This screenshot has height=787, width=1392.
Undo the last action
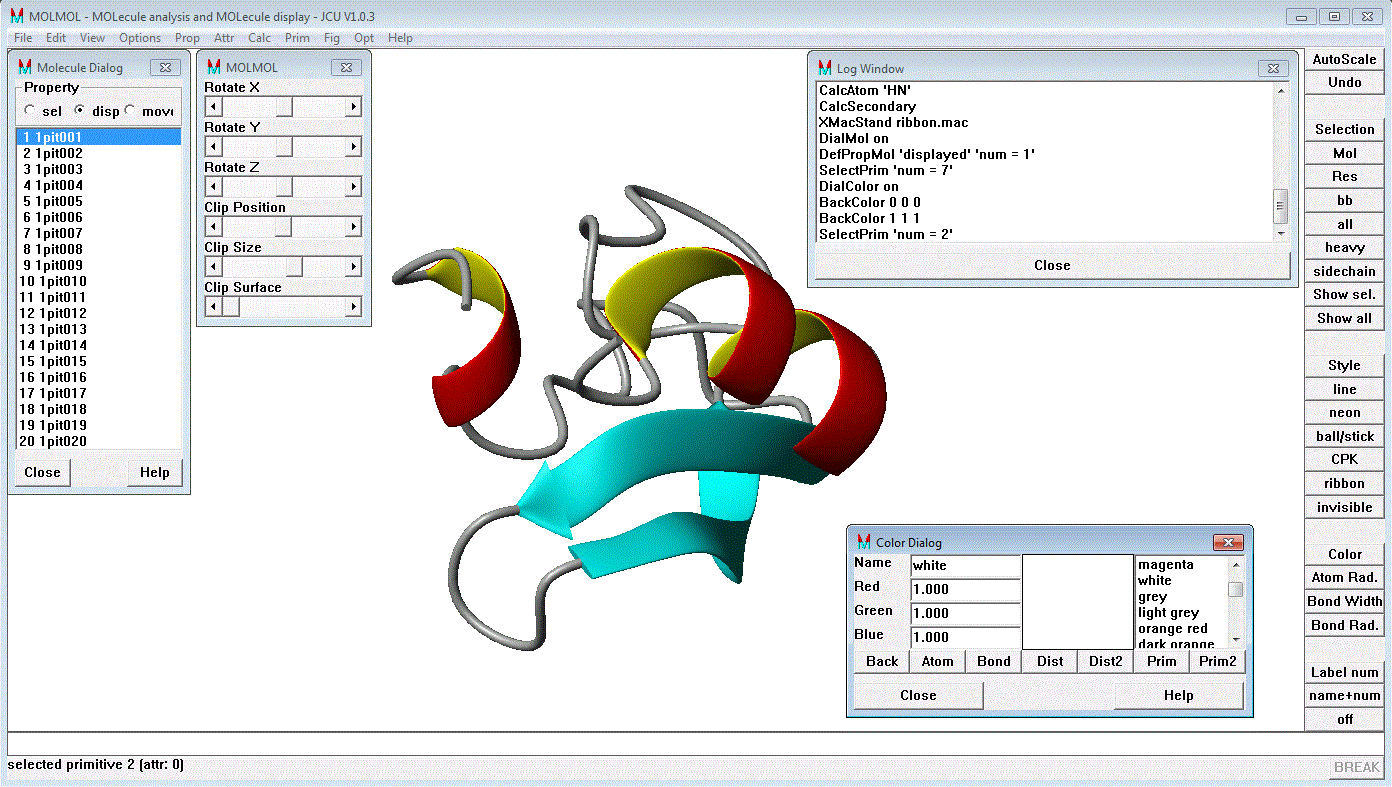point(1343,81)
